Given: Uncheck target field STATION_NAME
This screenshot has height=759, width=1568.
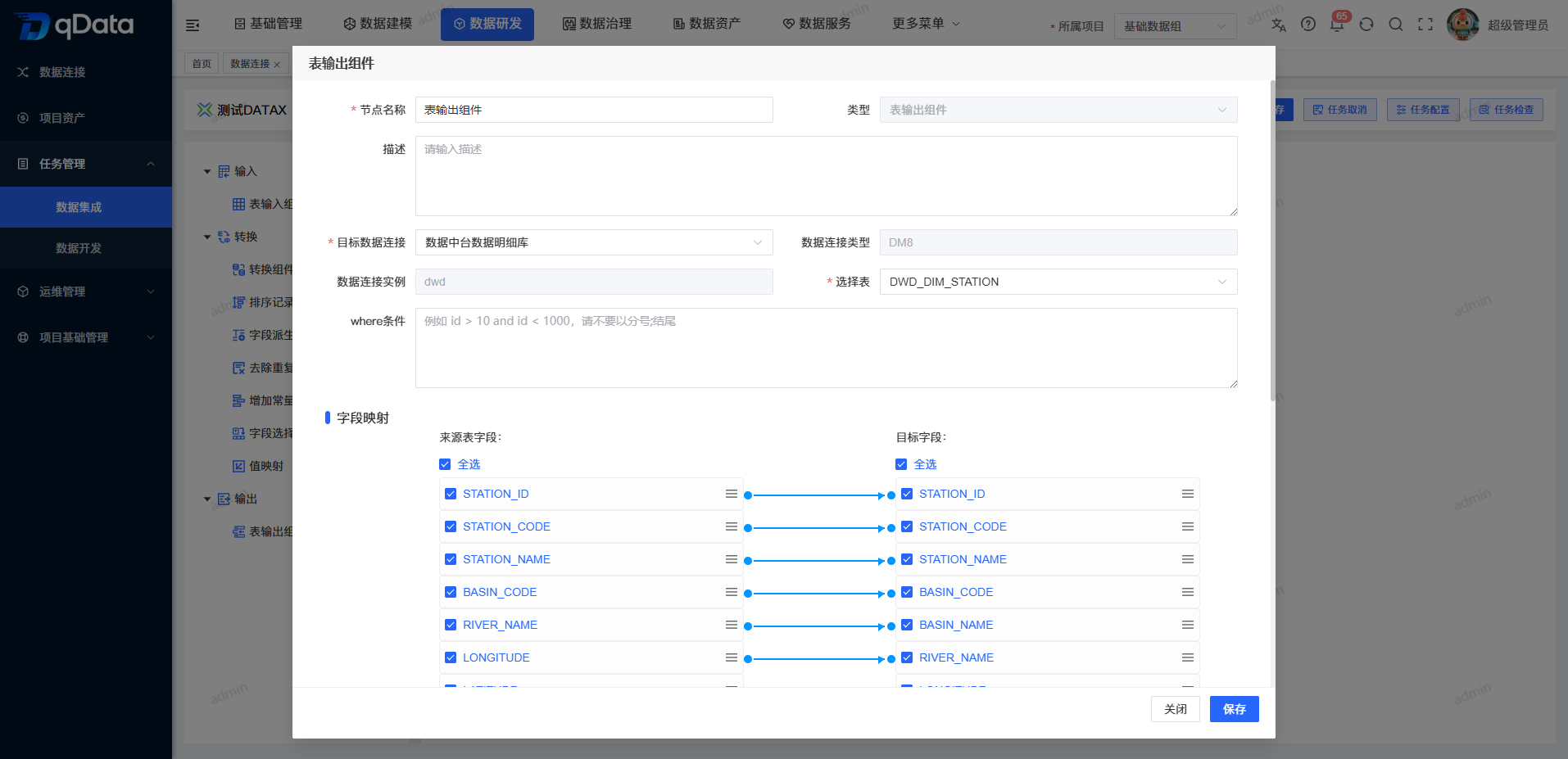Looking at the screenshot, I should (x=907, y=559).
